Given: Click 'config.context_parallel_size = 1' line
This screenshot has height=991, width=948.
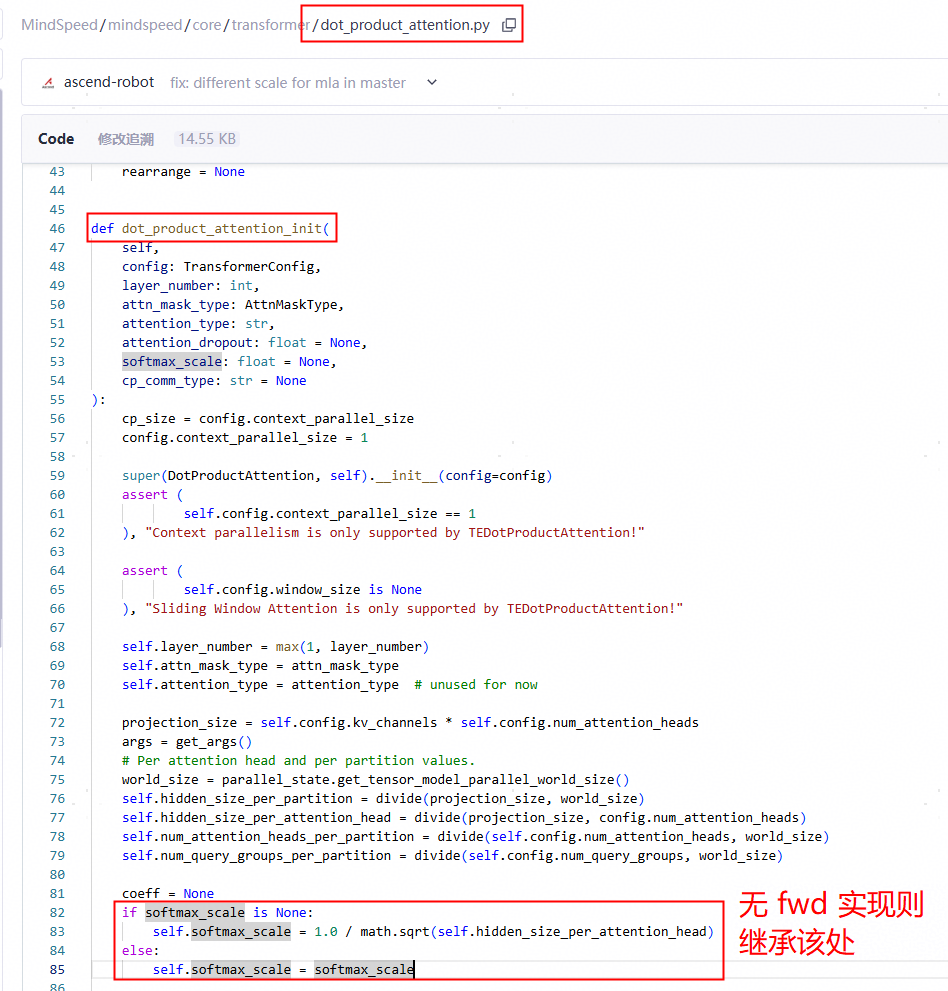Looking at the screenshot, I should 245,437.
